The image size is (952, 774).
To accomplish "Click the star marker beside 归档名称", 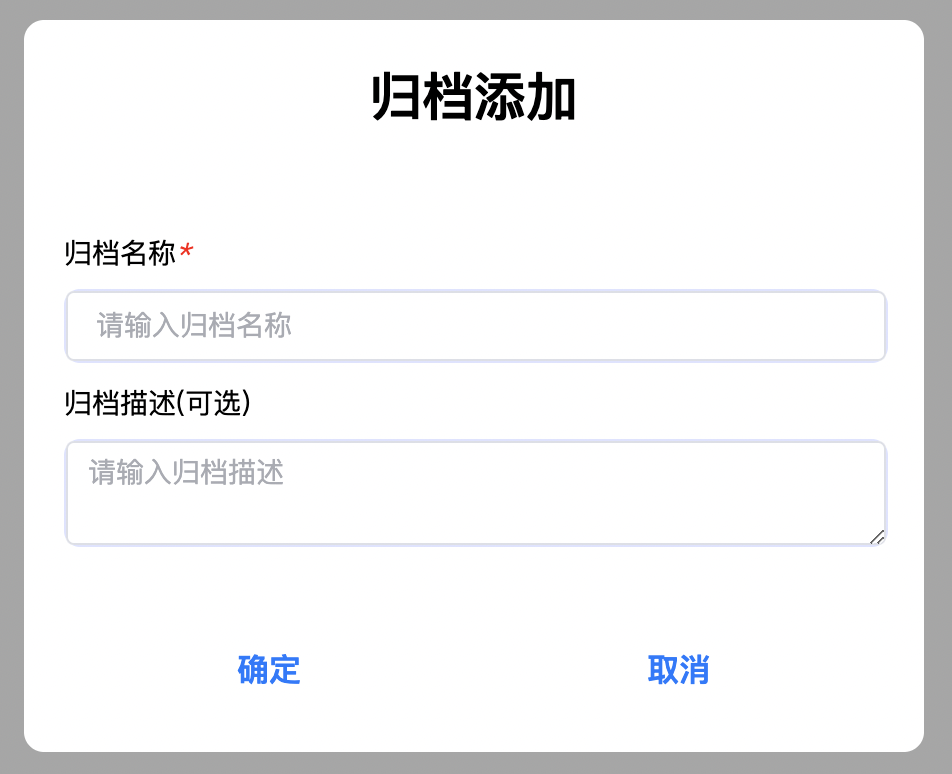I will point(186,253).
